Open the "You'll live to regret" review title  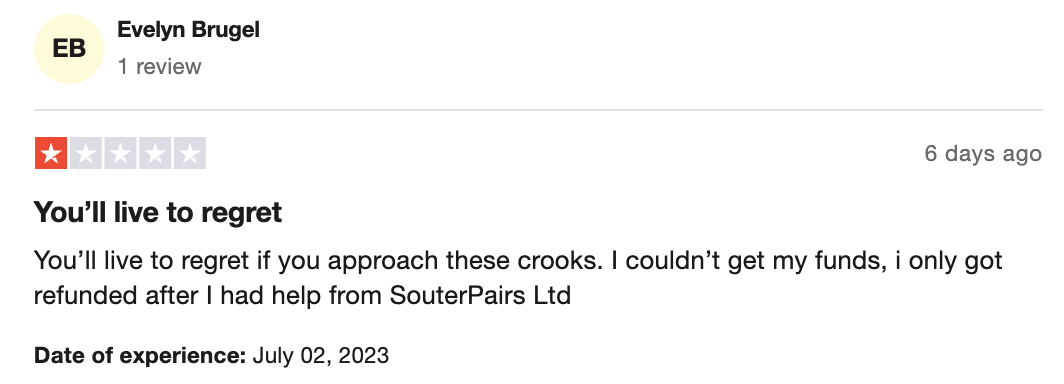[x=158, y=212]
